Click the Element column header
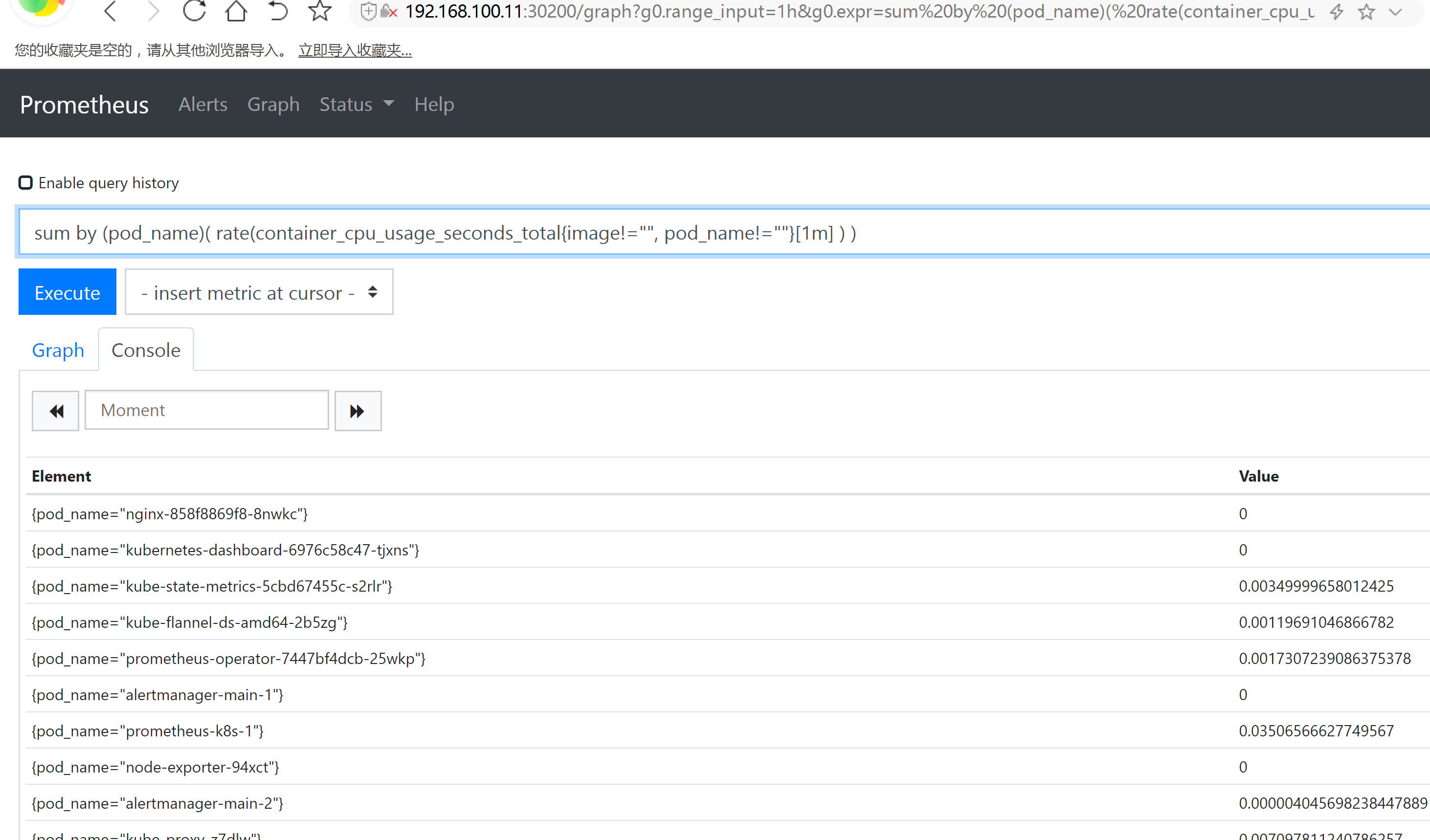The height and width of the screenshot is (840, 1430). click(x=61, y=476)
